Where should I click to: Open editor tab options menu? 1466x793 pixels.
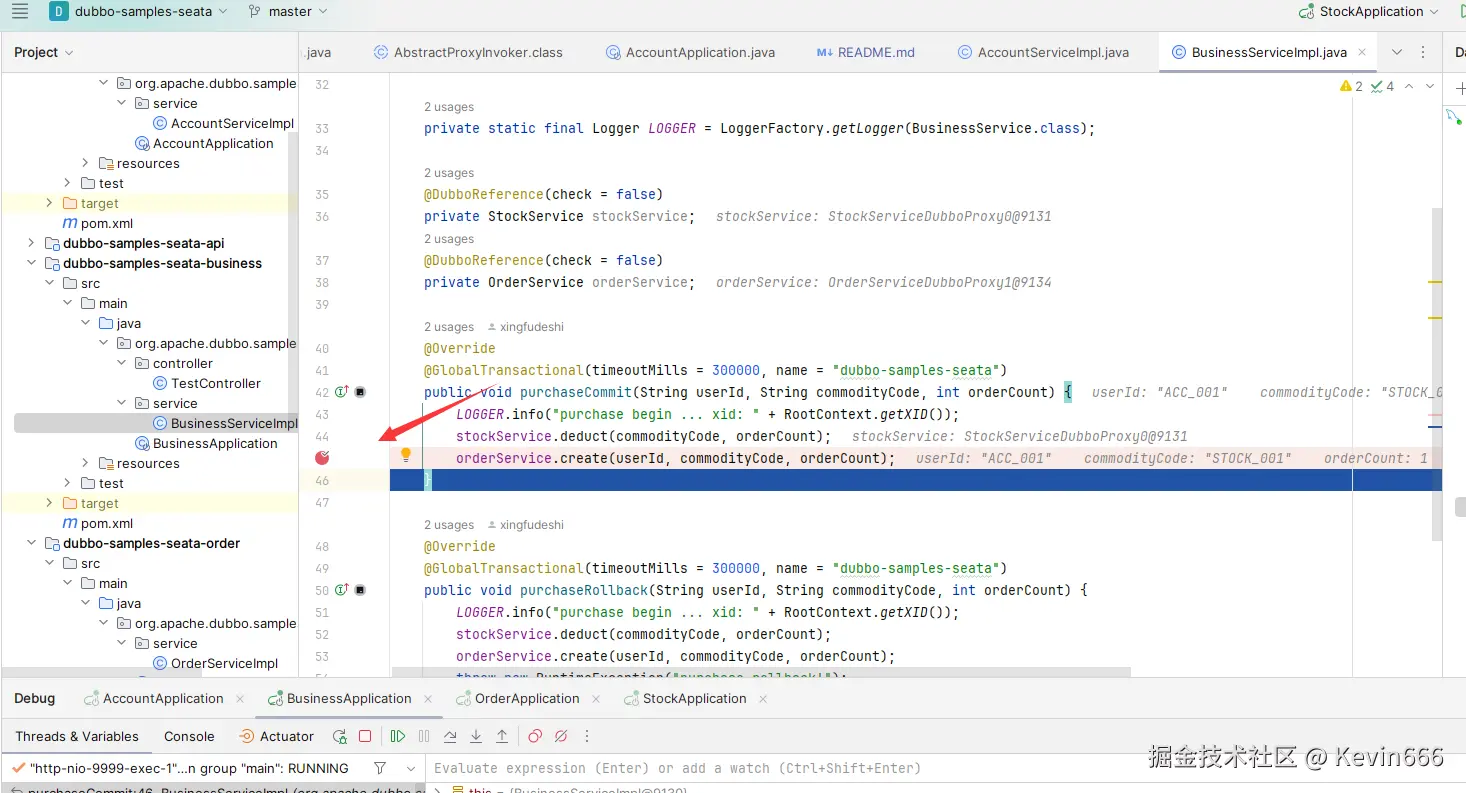1423,52
